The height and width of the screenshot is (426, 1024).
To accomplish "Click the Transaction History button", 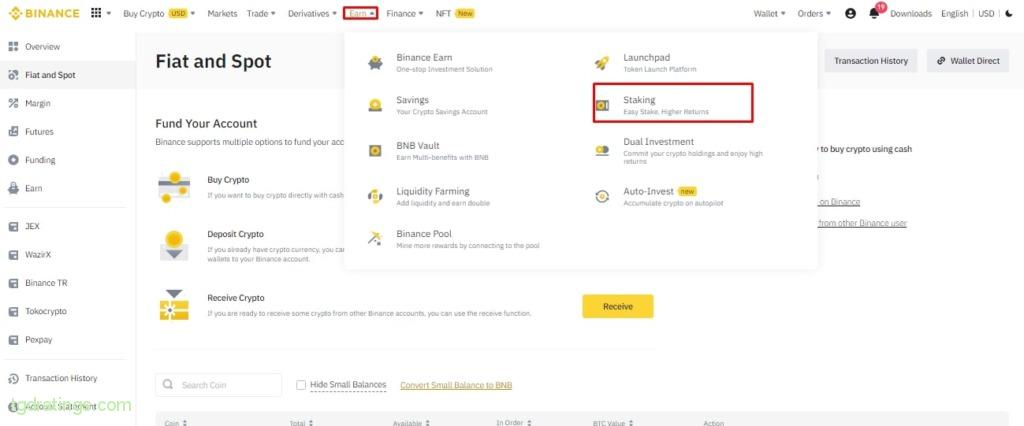I will (871, 61).
